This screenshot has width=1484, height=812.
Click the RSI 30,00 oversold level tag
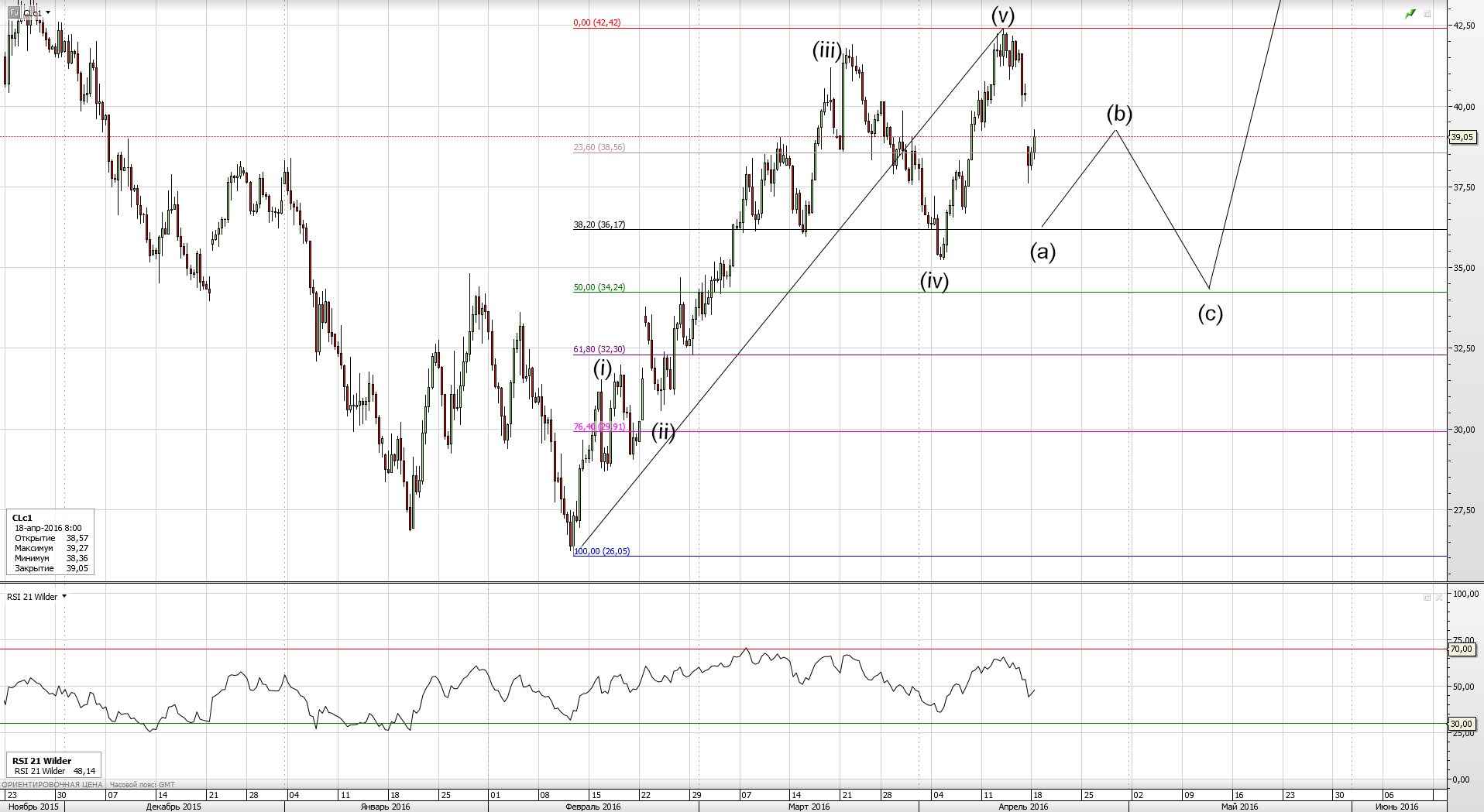pyautogui.click(x=1461, y=724)
